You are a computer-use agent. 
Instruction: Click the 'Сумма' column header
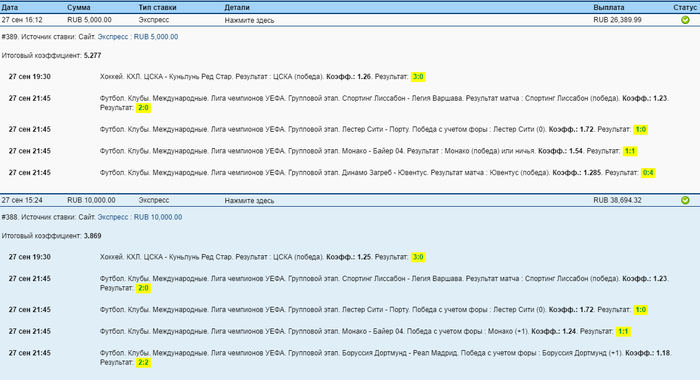point(79,8)
